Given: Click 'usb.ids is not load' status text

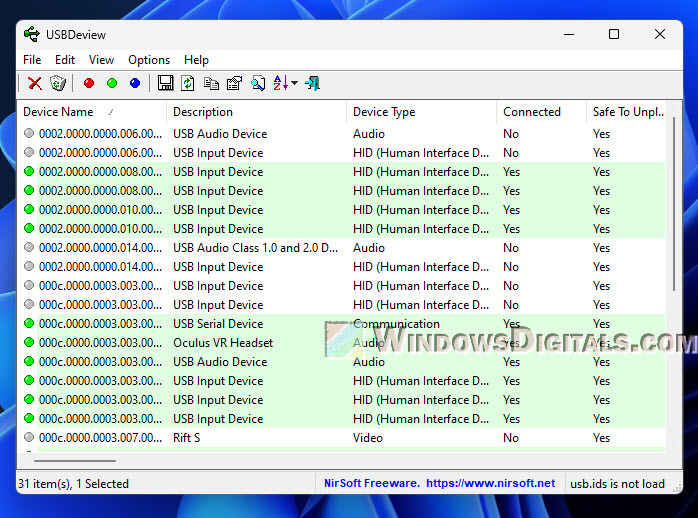Looking at the screenshot, I should (617, 484).
